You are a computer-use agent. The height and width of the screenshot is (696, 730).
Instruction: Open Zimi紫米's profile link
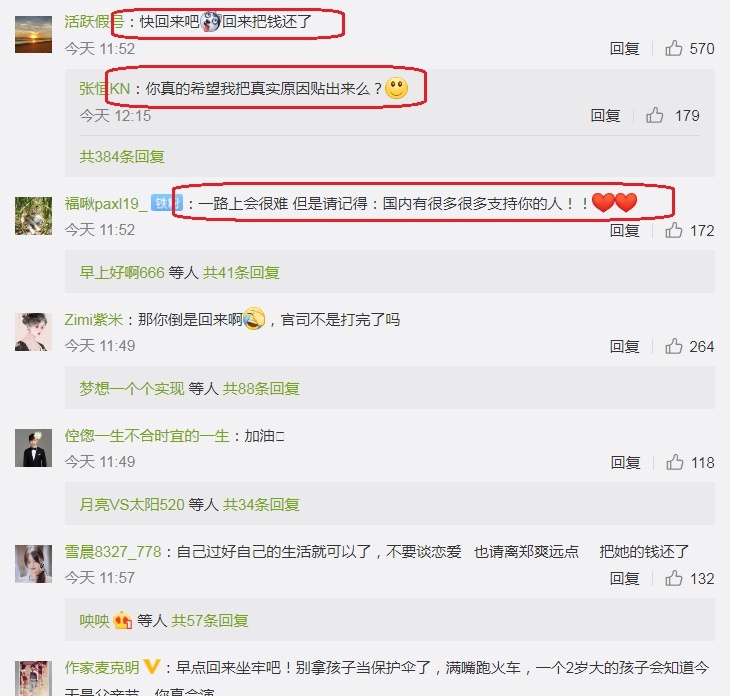click(x=94, y=319)
